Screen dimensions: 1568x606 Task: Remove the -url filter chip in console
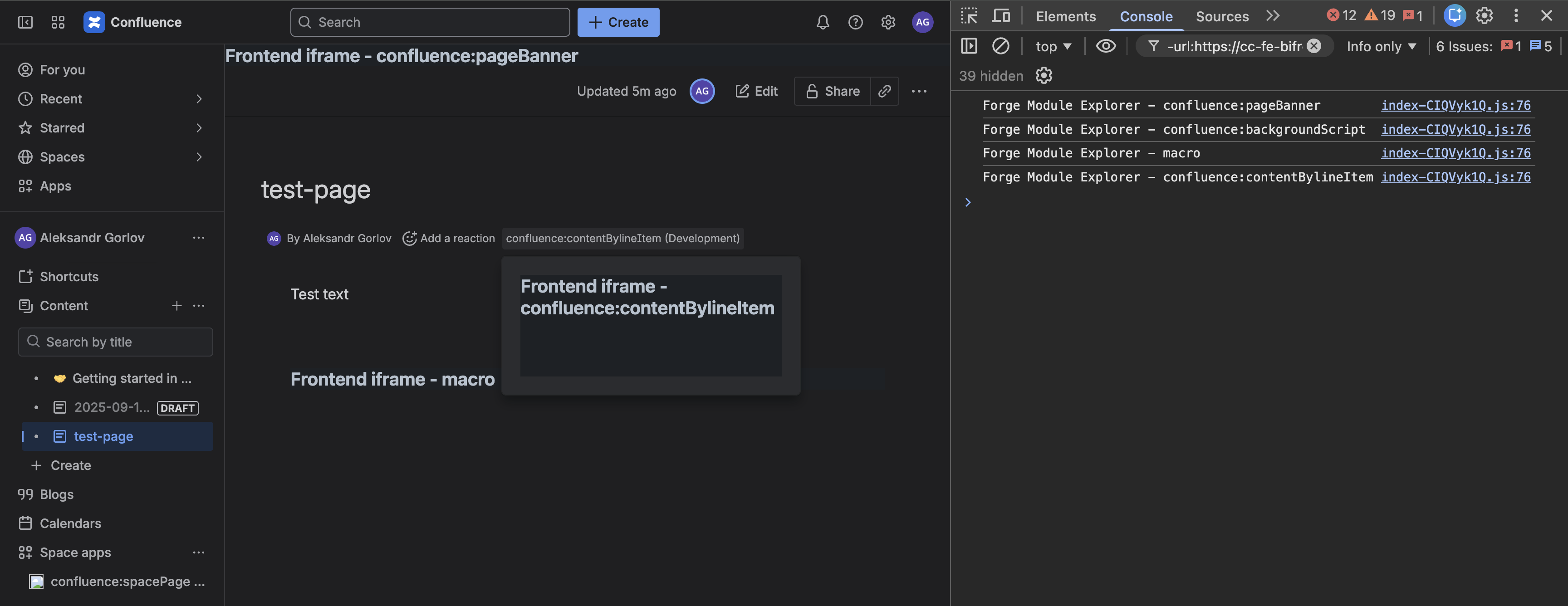pyautogui.click(x=1314, y=46)
